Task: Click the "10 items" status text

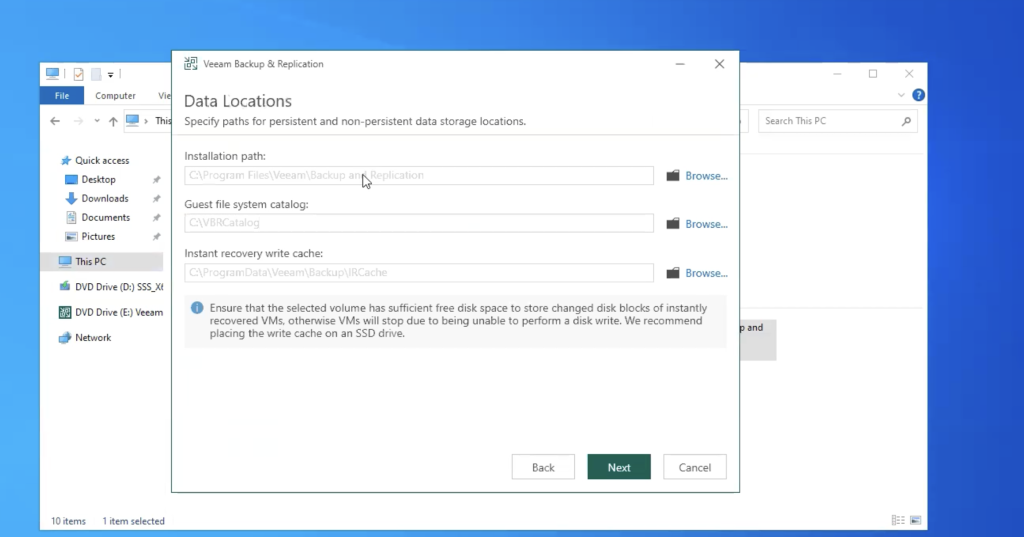Action: click(x=68, y=521)
